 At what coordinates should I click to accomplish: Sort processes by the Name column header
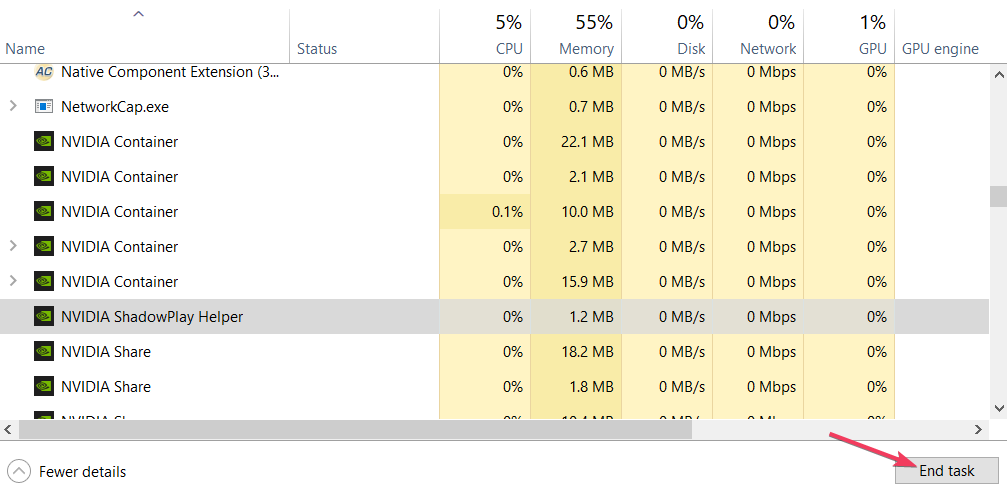26,48
